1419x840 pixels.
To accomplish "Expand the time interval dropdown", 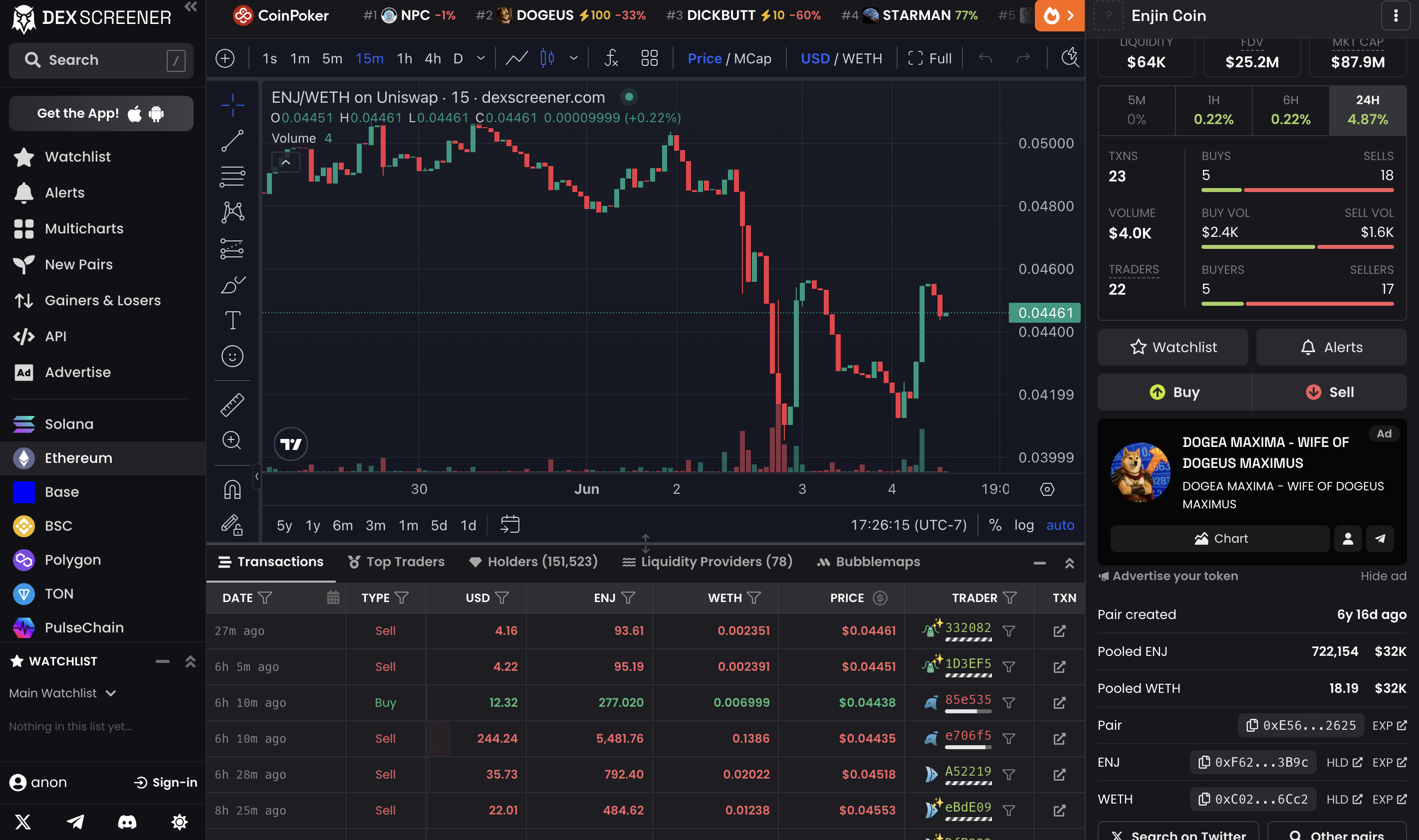I will click(480, 58).
